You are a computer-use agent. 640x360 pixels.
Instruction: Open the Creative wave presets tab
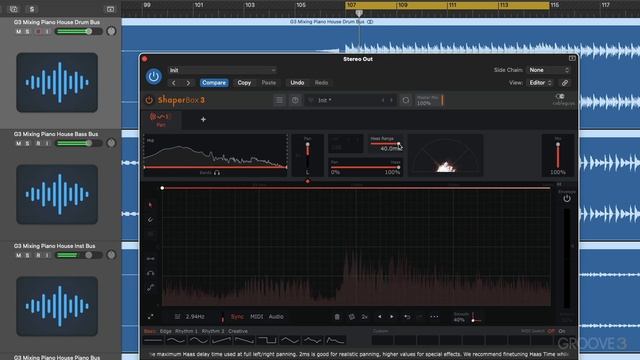coord(238,331)
